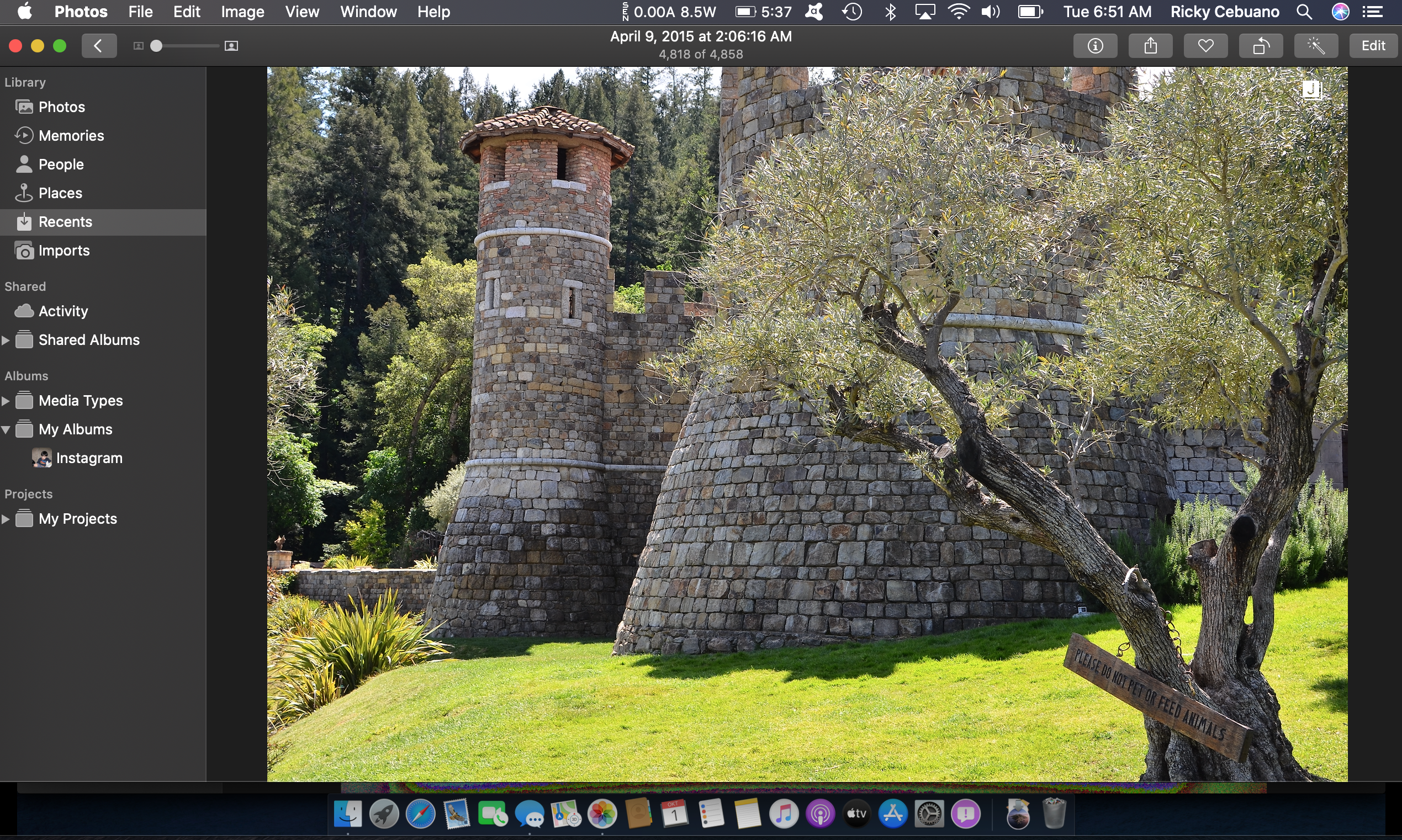This screenshot has width=1402, height=840.
Task: Rotate the photo counterclockwise
Action: pos(1261,46)
